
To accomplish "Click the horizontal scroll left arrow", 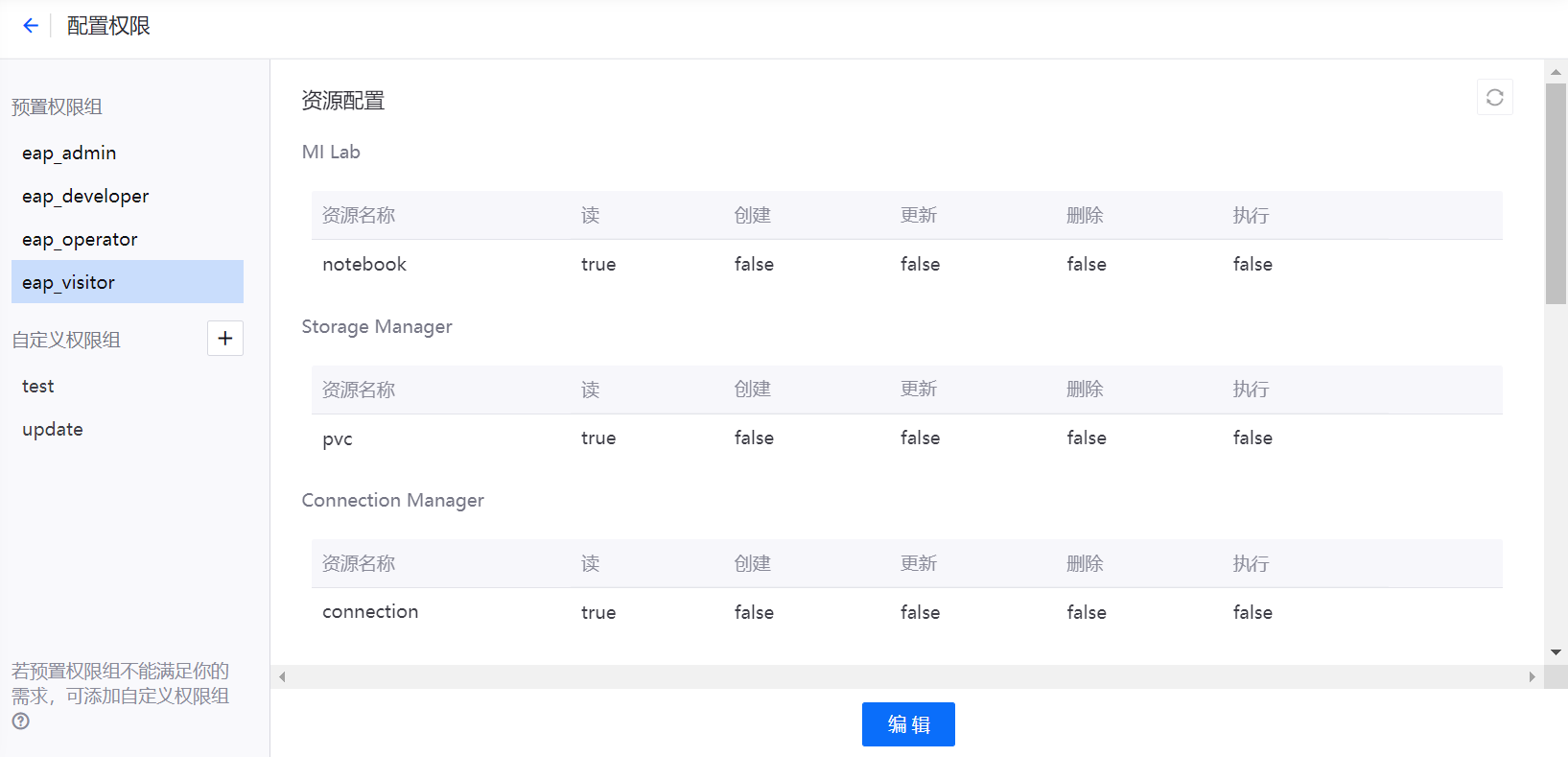I will [282, 676].
